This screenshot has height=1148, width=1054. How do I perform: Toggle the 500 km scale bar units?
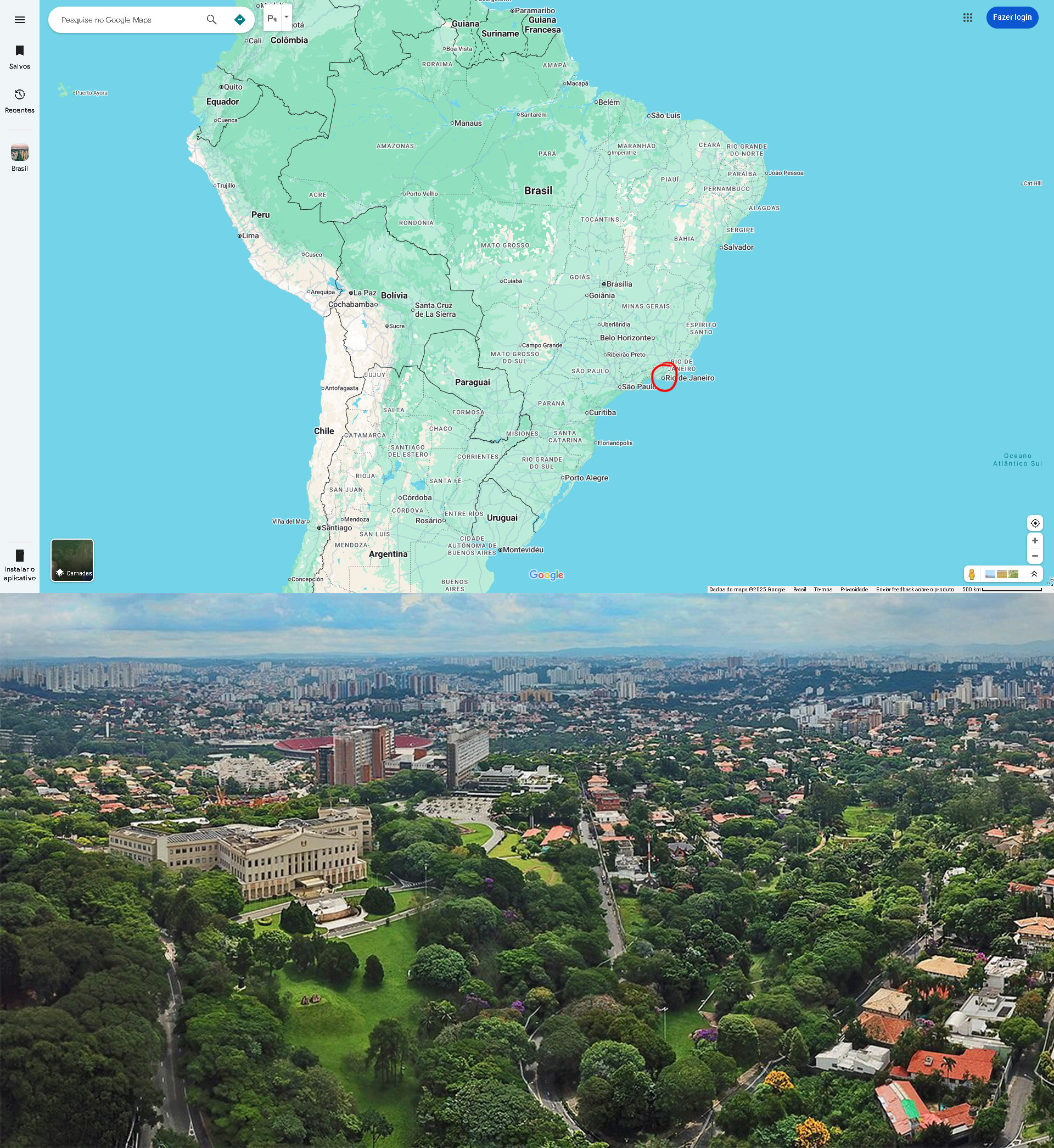(x=1001, y=590)
